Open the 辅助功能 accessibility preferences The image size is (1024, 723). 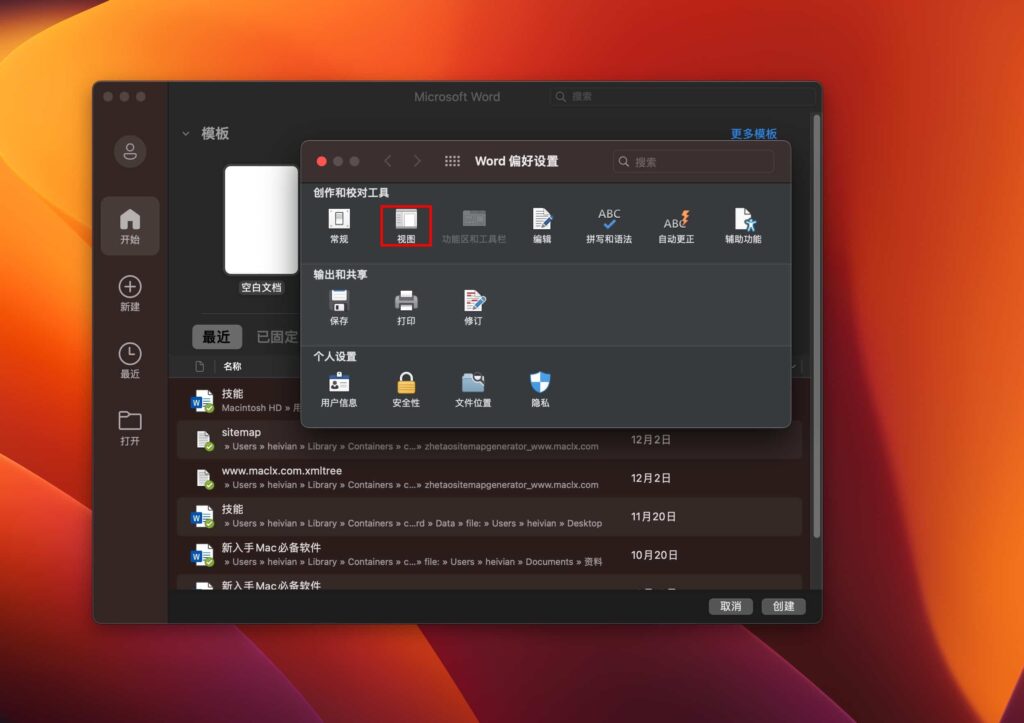click(x=744, y=218)
